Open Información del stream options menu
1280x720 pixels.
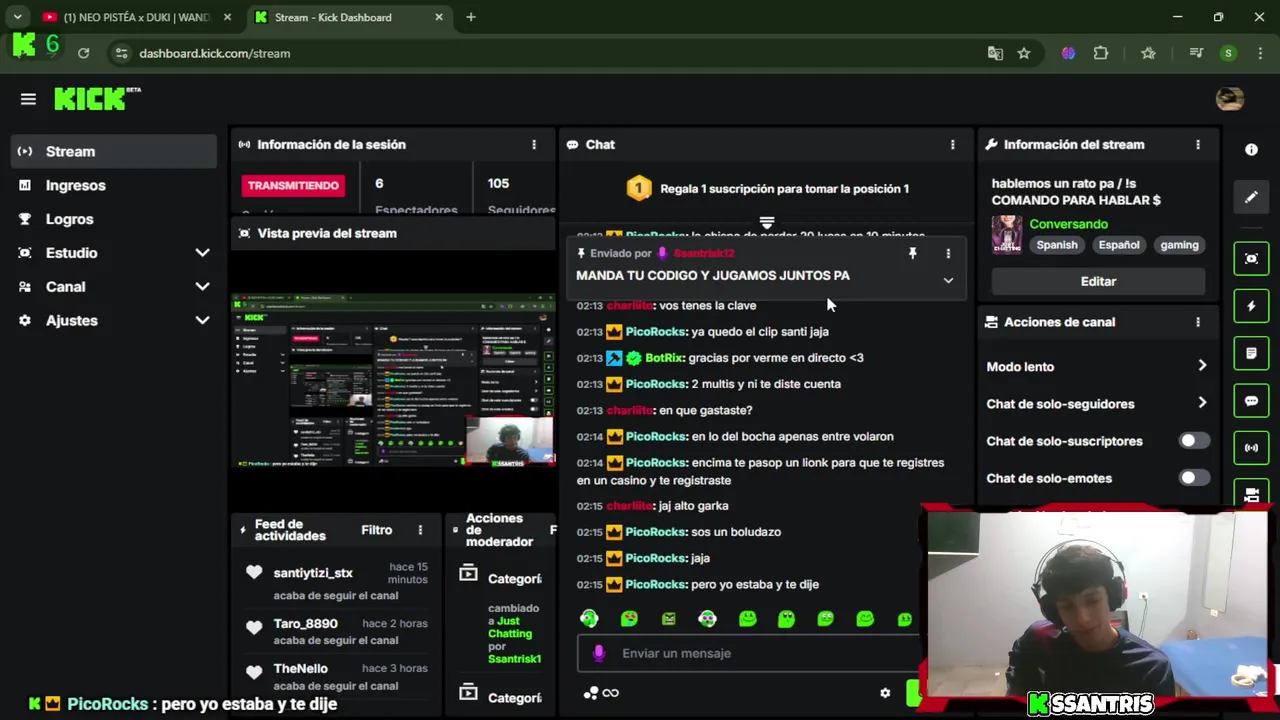[x=1198, y=145]
